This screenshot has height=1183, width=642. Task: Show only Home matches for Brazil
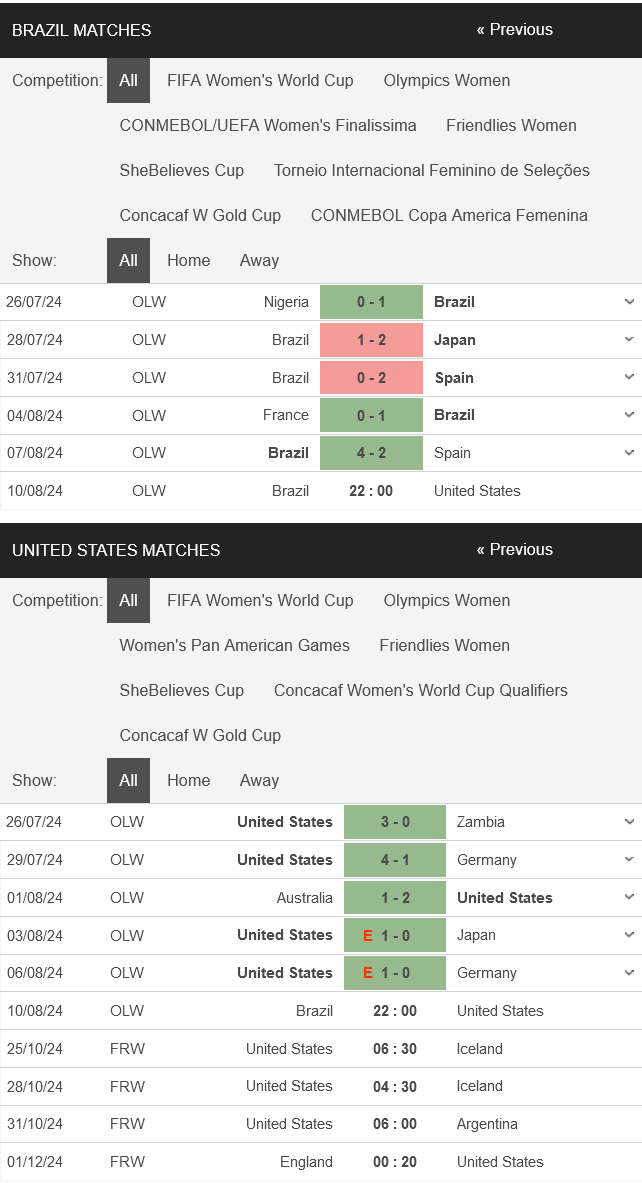pyautogui.click(x=188, y=260)
